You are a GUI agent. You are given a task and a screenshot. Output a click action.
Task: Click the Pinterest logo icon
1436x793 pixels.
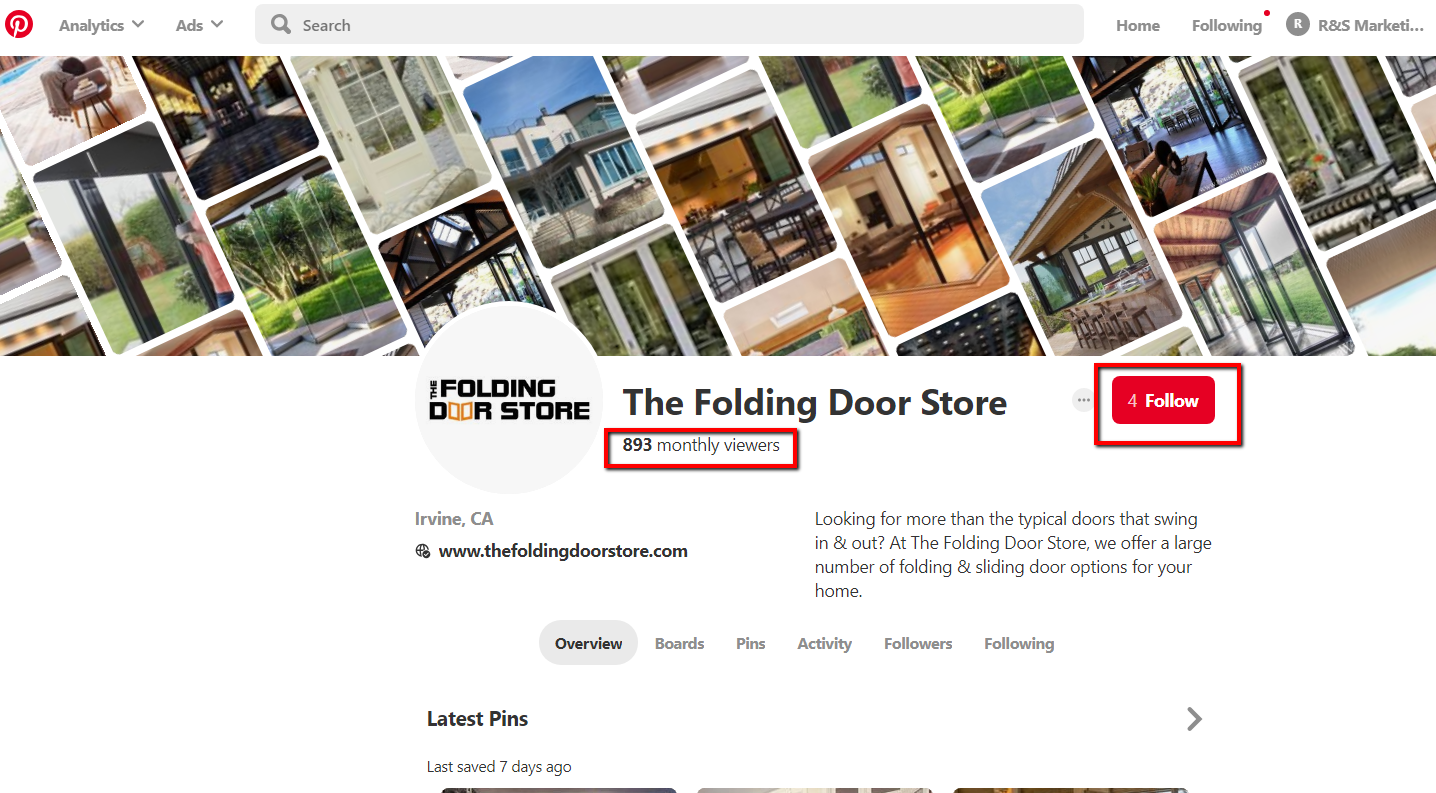[19, 24]
